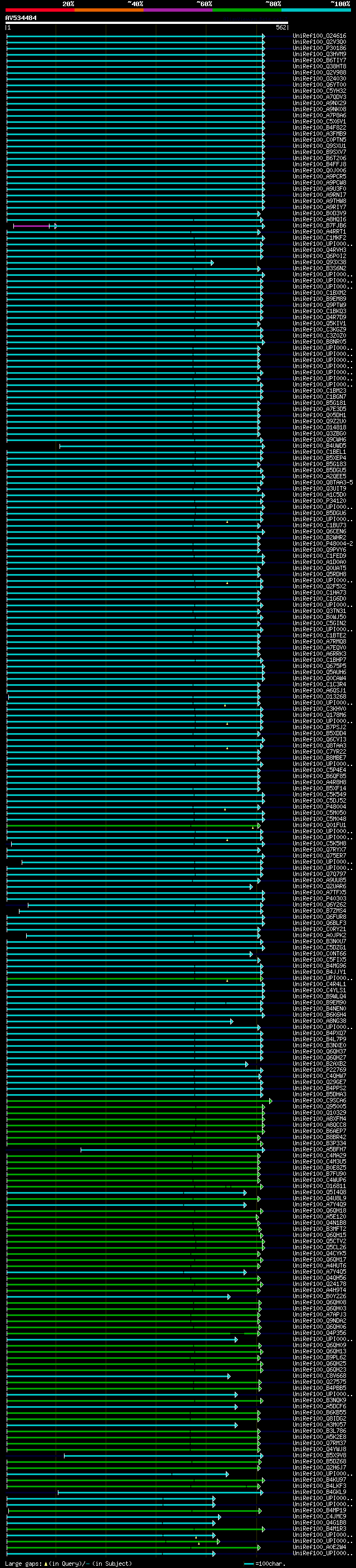This screenshot has width=356, height=1568.
Task: Click hit label UniRef100_A9RIY7
Action: point(319,207)
